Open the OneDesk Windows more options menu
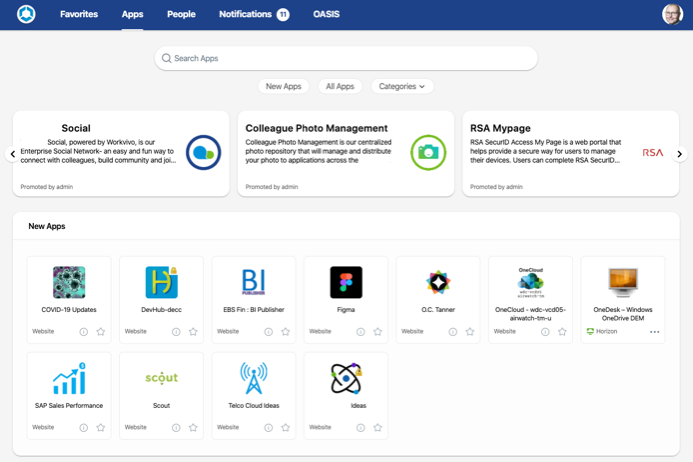 tap(655, 331)
